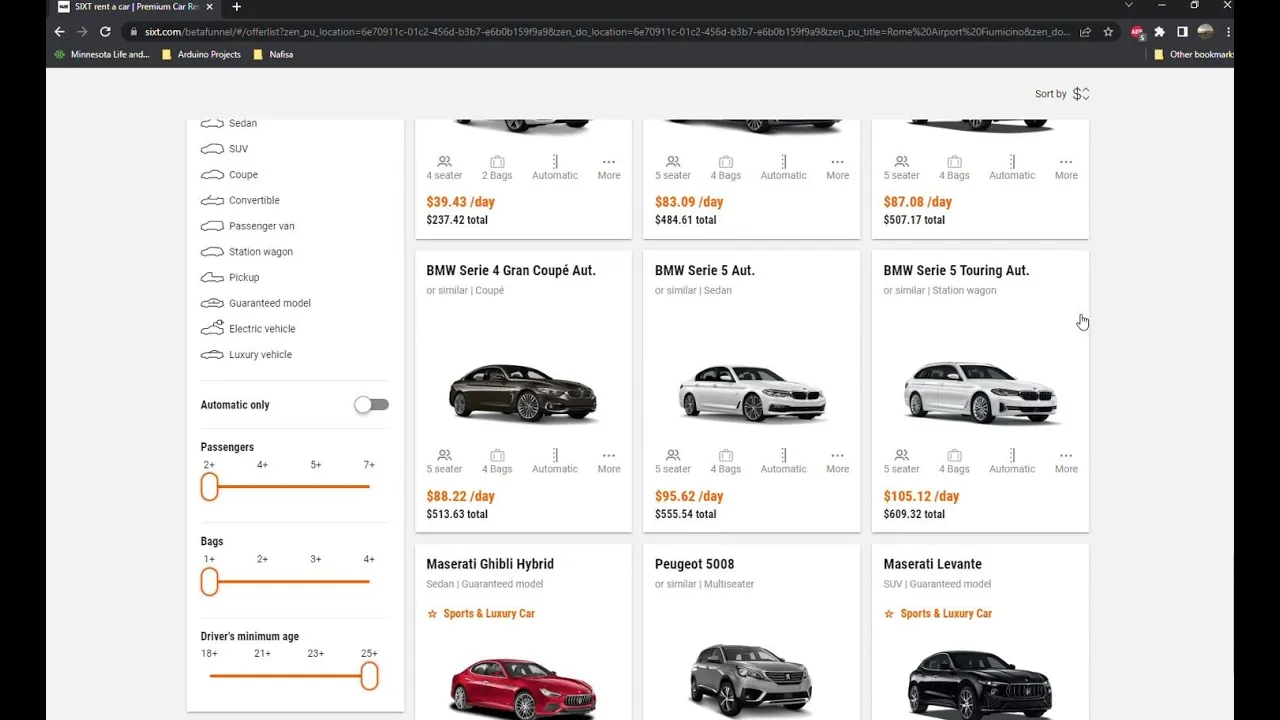Open the browser Extensions puzzle icon

click(1160, 32)
